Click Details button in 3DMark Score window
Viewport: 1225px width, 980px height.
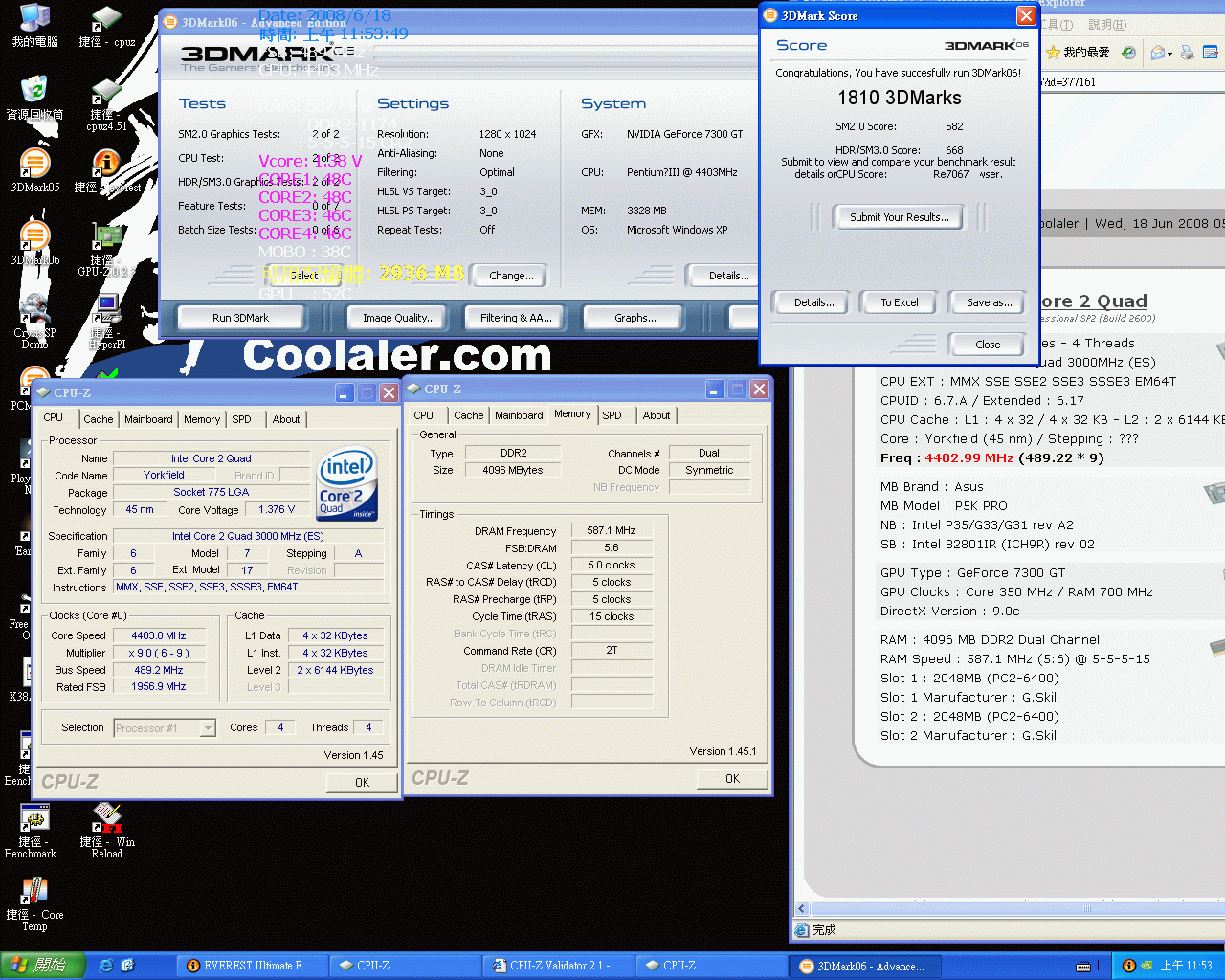[x=813, y=302]
